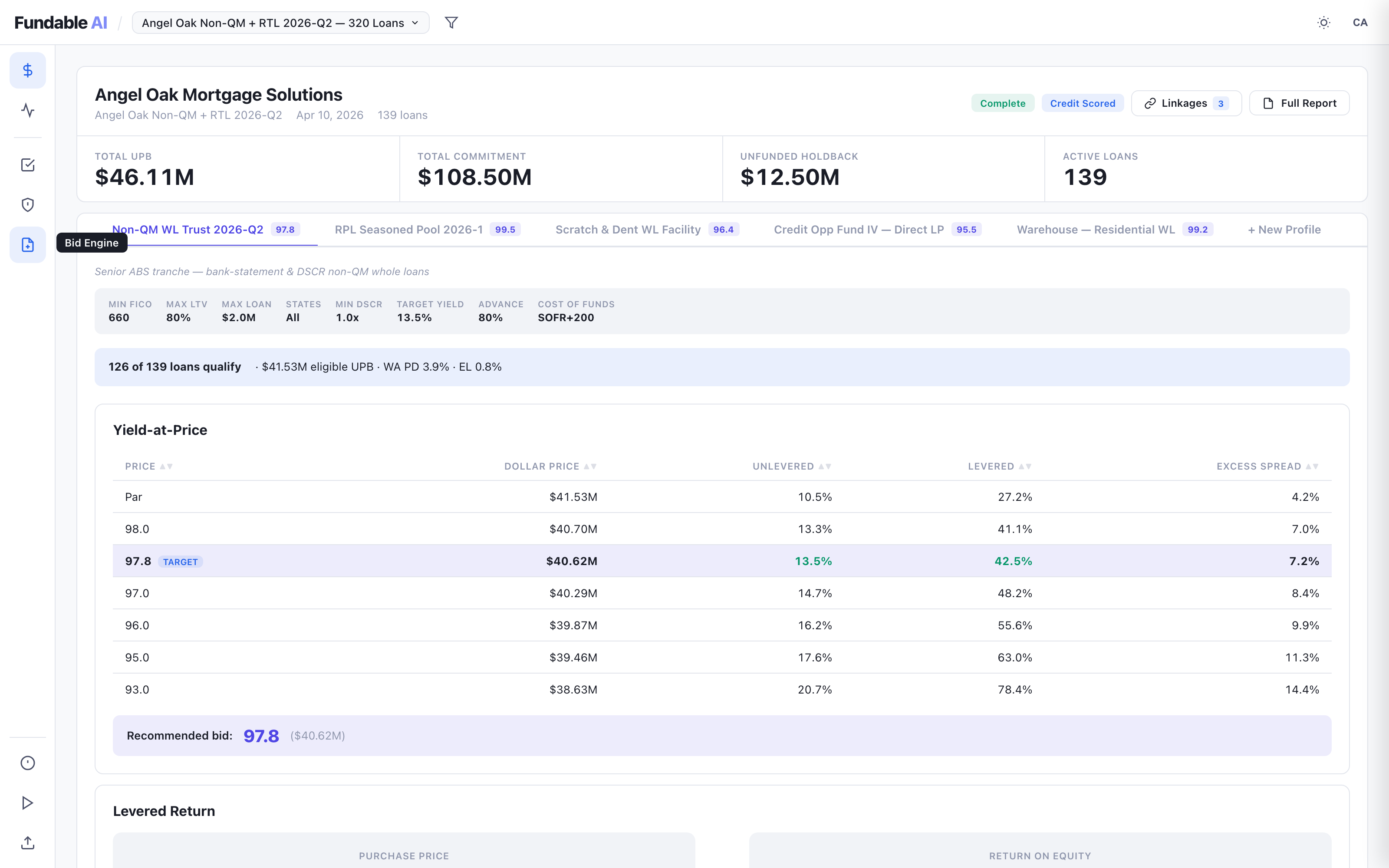Open the filter funnel icon
This screenshot has width=1389, height=868.
click(x=452, y=23)
